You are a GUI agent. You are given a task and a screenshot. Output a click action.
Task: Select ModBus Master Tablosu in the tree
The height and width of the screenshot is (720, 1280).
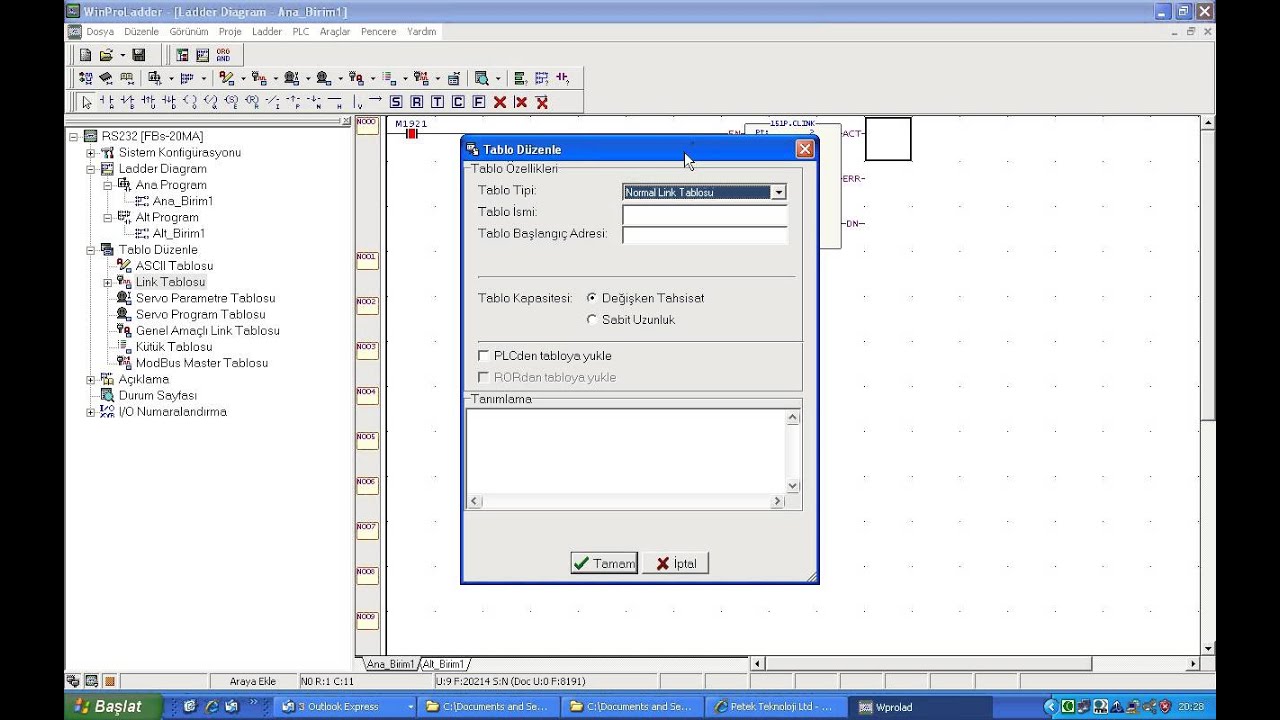click(201, 363)
